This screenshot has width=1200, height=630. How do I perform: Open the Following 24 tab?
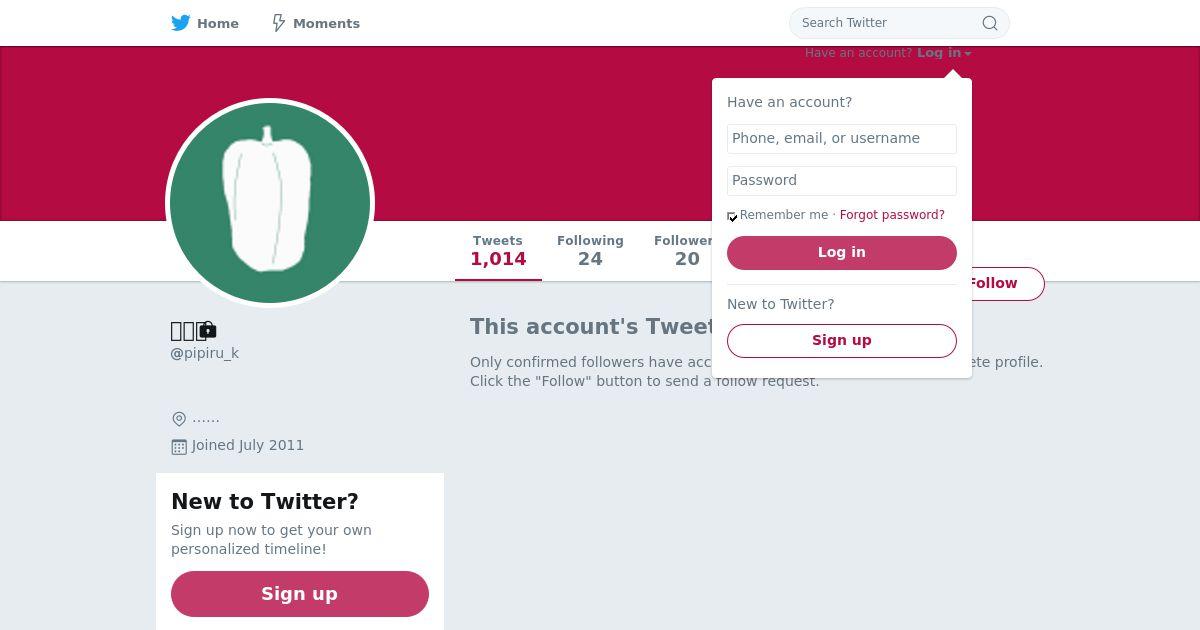point(590,251)
